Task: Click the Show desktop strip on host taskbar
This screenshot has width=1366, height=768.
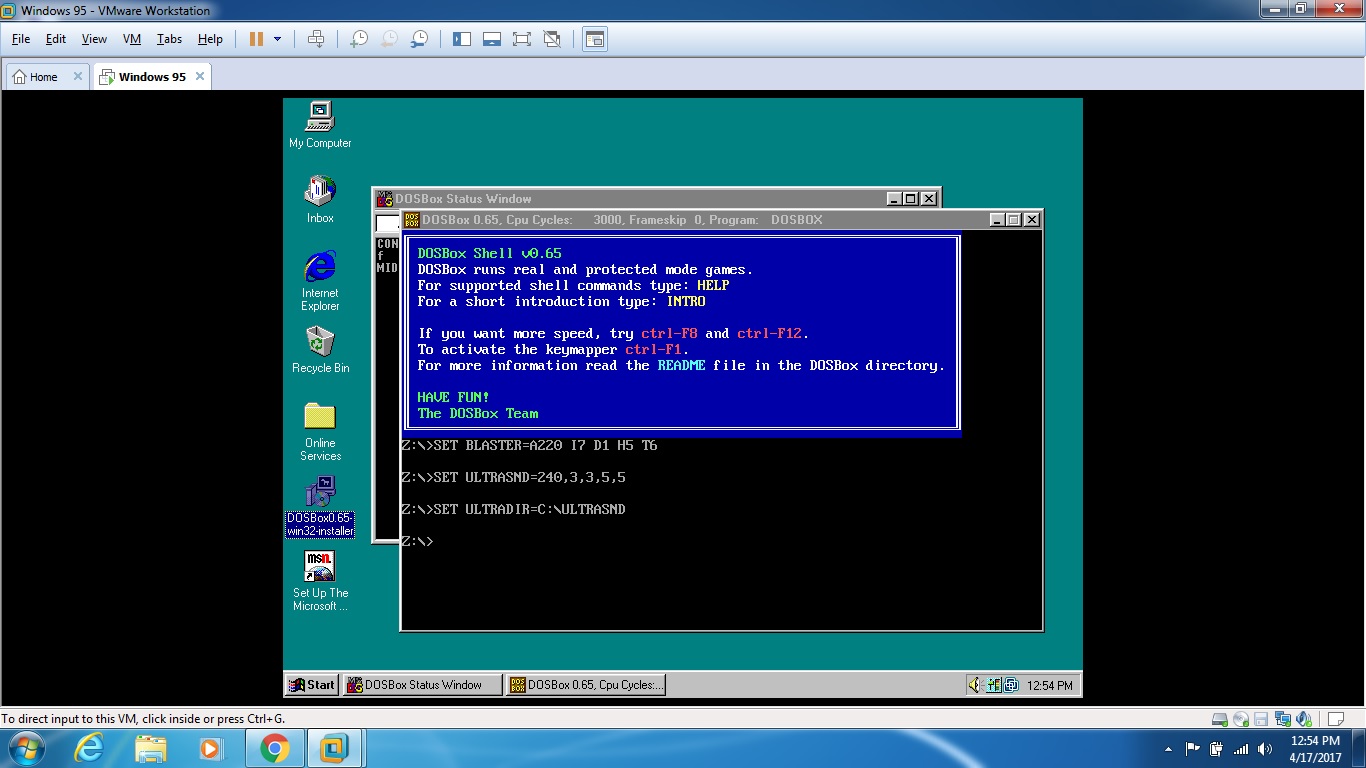Action: click(x=1359, y=748)
